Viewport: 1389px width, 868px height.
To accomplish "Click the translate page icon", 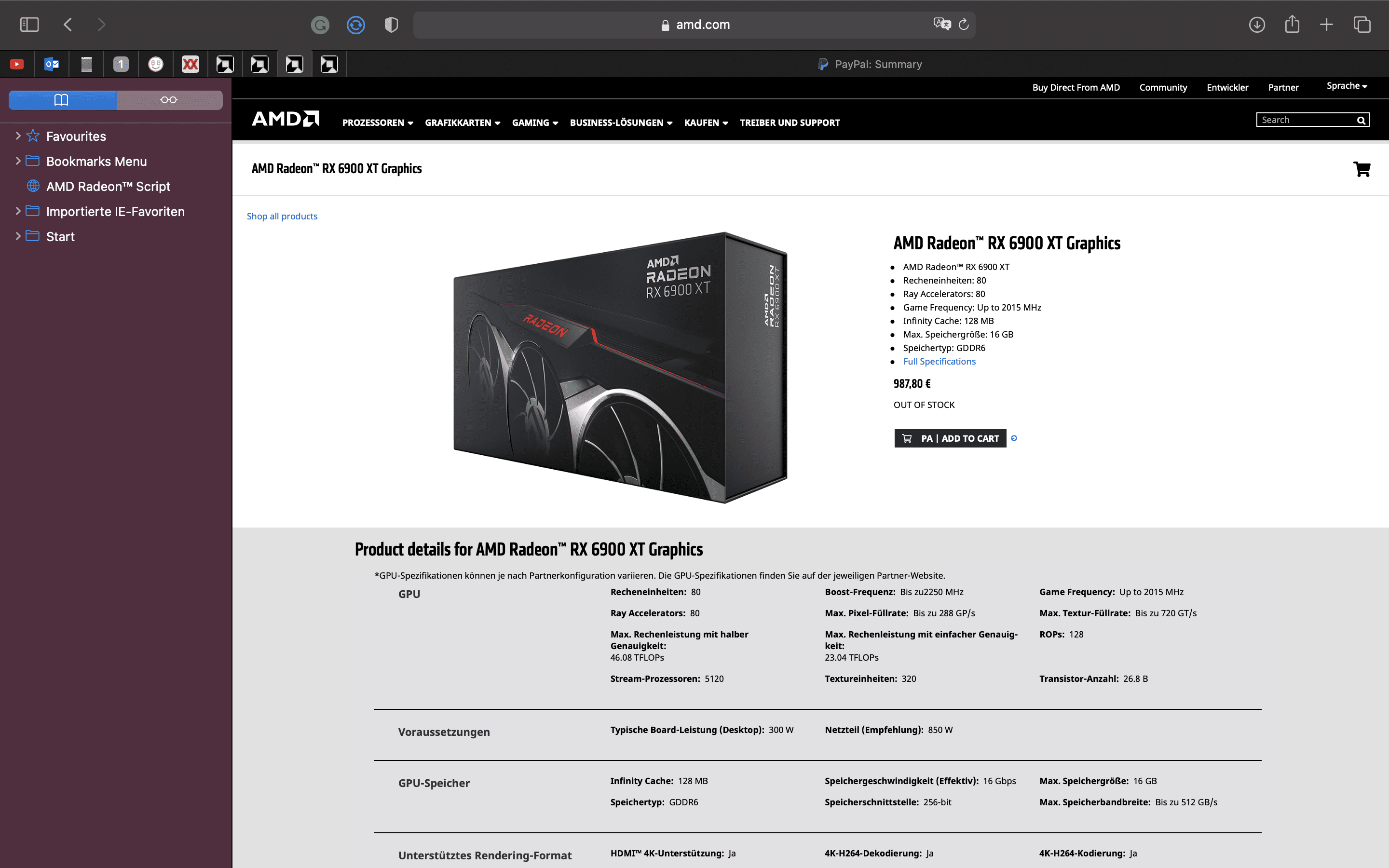I will tap(942, 24).
